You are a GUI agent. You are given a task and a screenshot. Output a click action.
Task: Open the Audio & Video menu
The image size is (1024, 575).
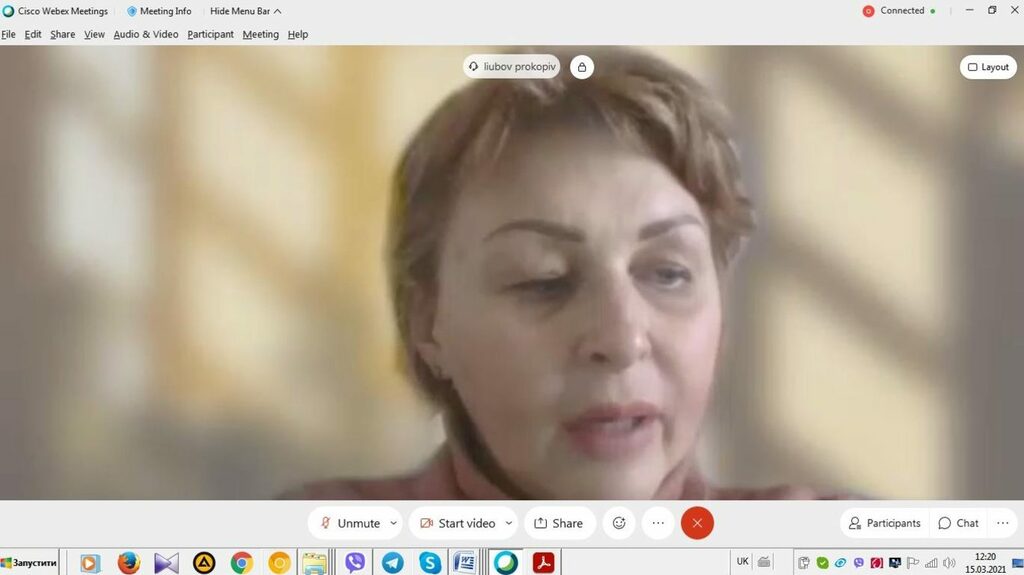tap(146, 34)
